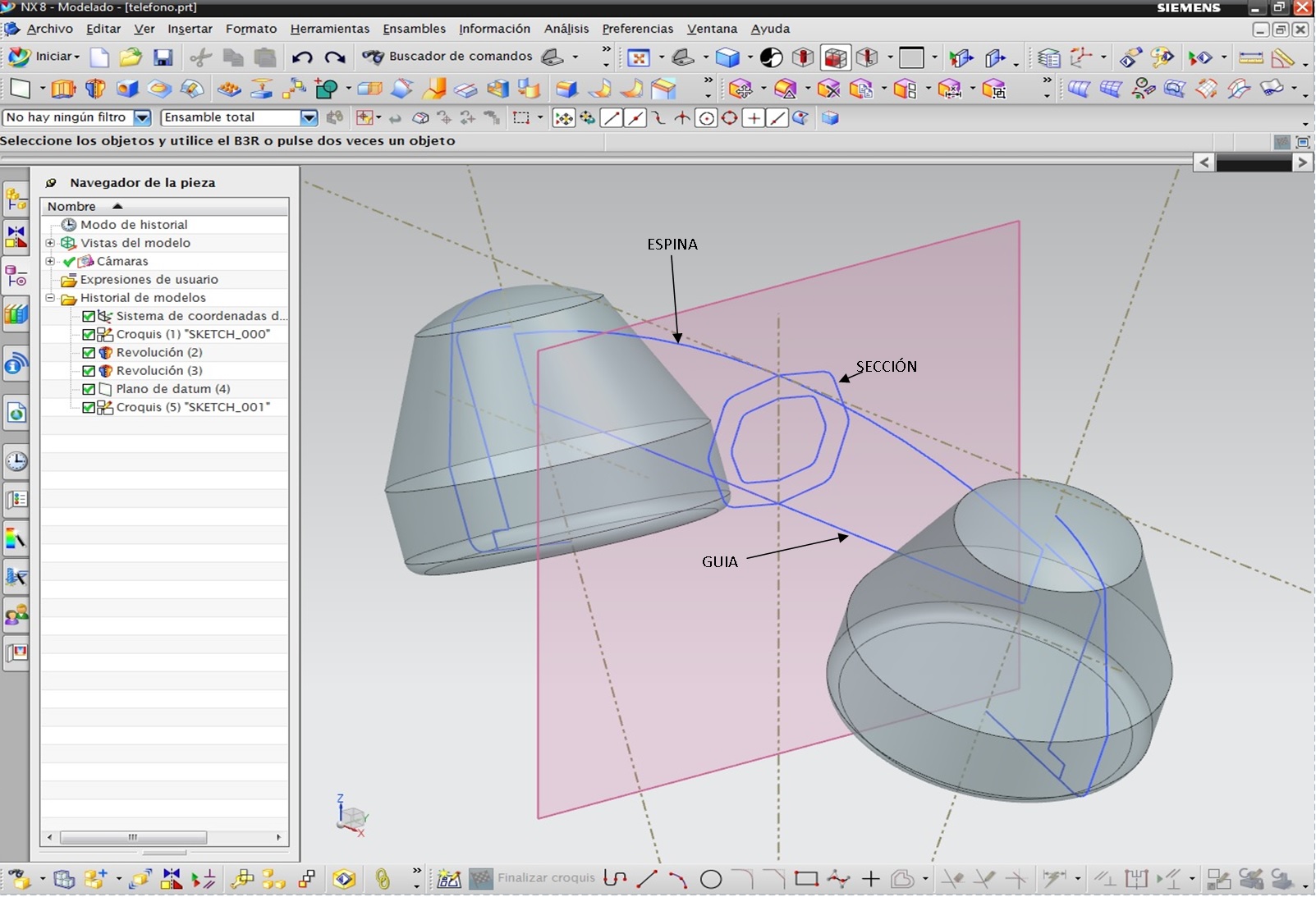Uncheck Plano de datum (4) checkbox
Screen dimensions: 1316x897
89,389
